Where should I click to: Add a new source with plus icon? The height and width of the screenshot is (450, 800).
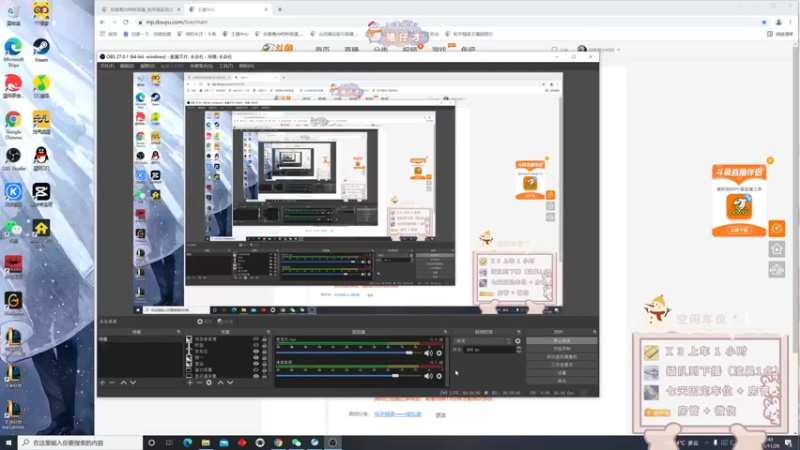click(190, 382)
